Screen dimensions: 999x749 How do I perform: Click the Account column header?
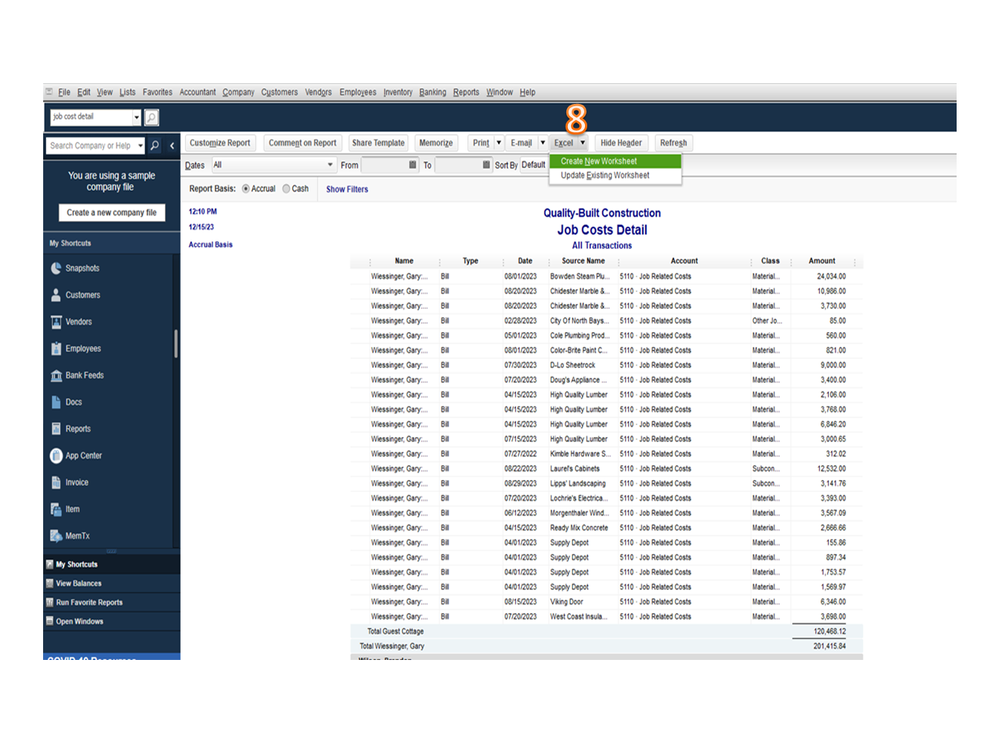pos(684,261)
